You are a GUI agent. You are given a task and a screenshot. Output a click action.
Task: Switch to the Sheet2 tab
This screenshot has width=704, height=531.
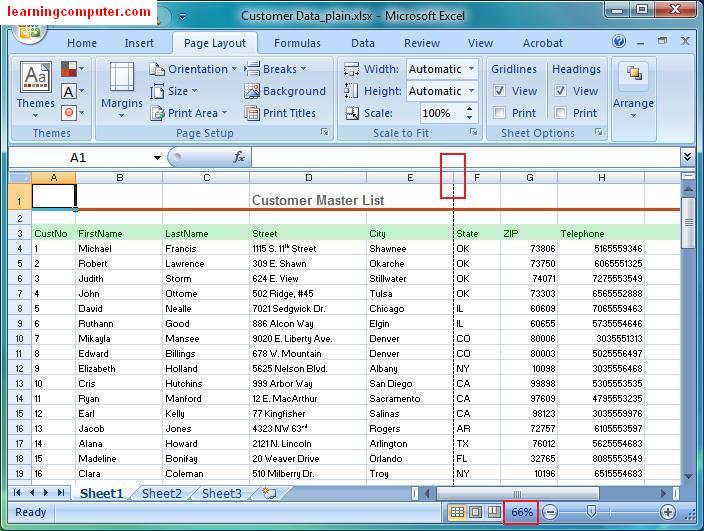coord(162,493)
